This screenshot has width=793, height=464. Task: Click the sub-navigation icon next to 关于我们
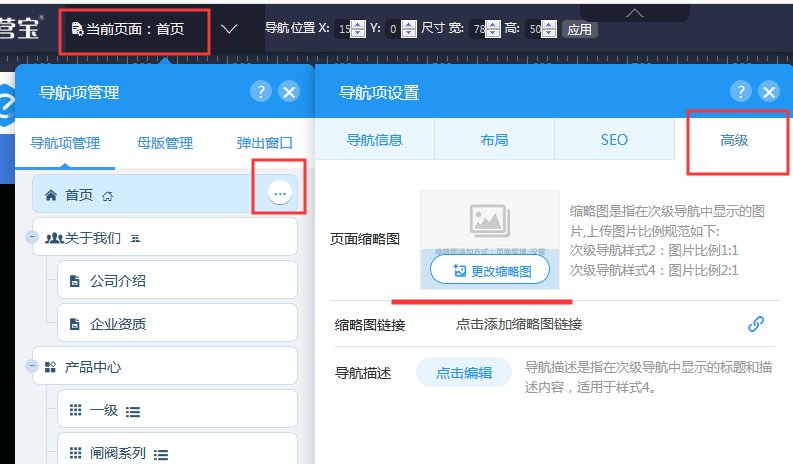(135, 238)
